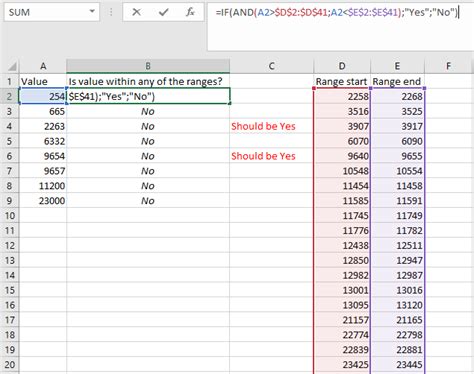Select range end cell 12947
Image resolution: width=474 pixels, height=374 pixels.
(x=397, y=260)
